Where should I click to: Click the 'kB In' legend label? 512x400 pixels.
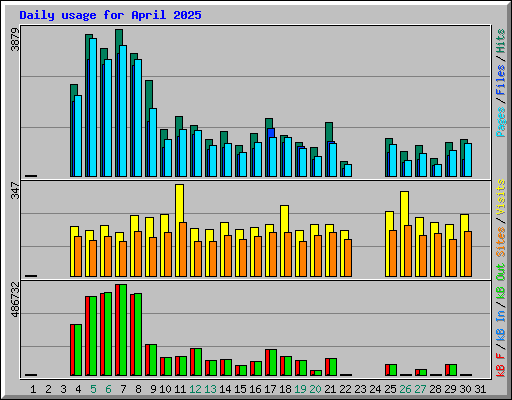[500, 325]
